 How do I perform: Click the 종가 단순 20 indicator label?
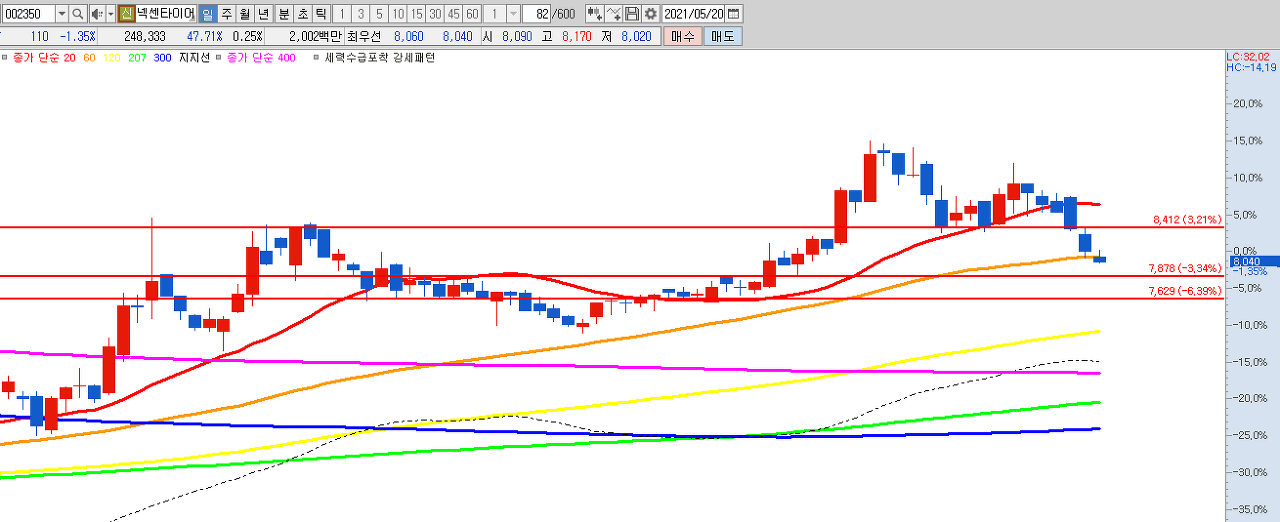43,58
